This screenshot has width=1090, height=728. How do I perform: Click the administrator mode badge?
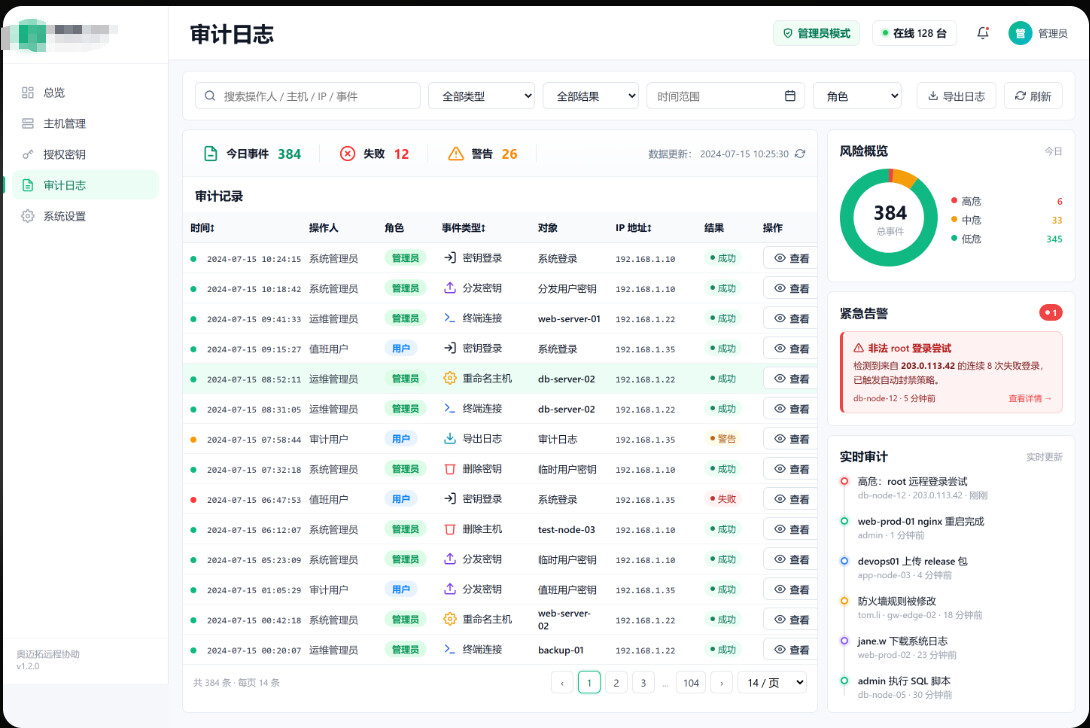click(x=816, y=33)
